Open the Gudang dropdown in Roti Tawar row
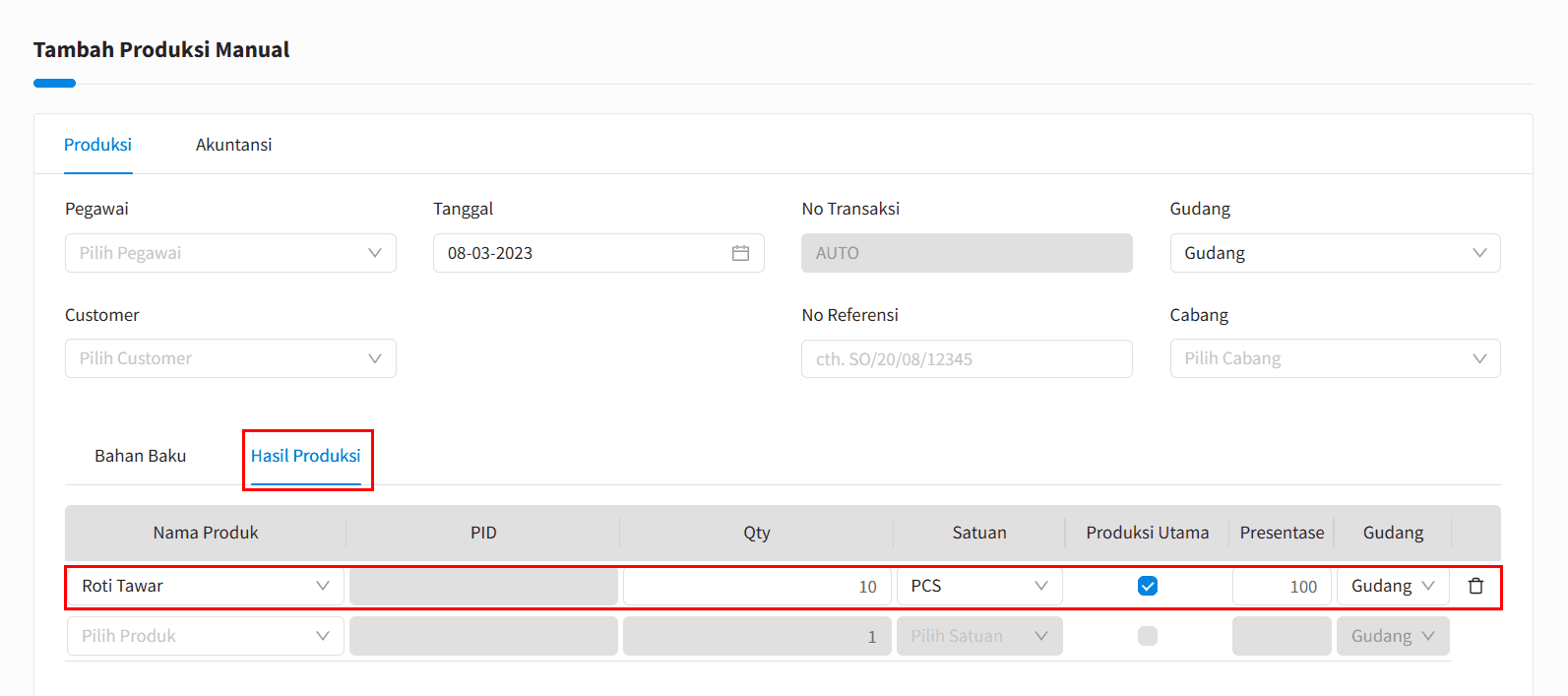1568x696 pixels. coord(1392,586)
